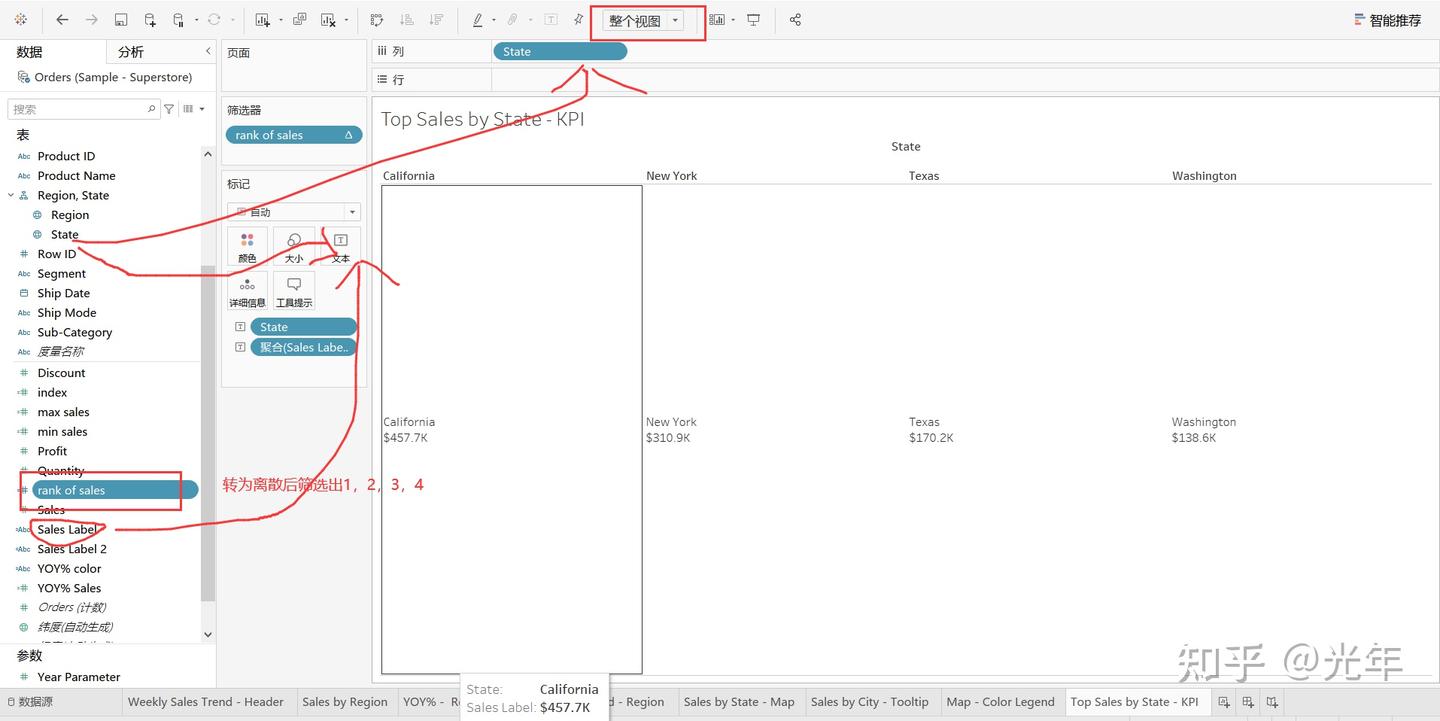This screenshot has height=721, width=1440.
Task: Select the Texas $170.2K mark
Action: coord(931,430)
